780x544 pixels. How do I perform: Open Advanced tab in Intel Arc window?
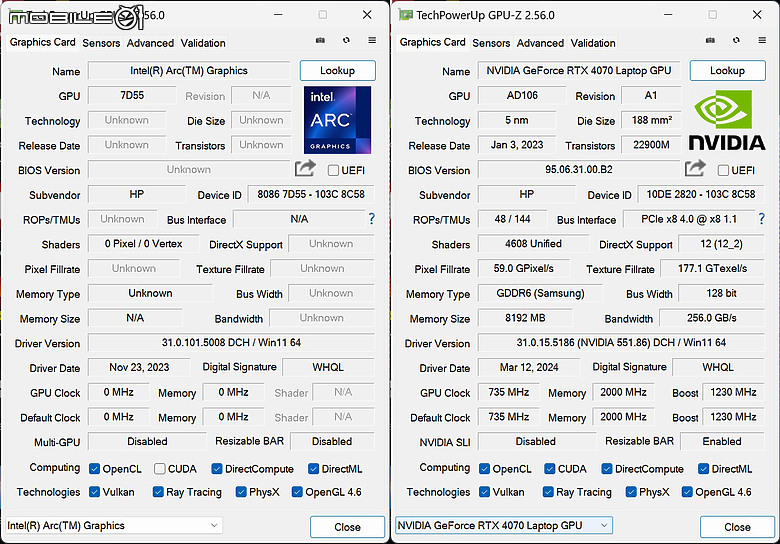pos(150,43)
